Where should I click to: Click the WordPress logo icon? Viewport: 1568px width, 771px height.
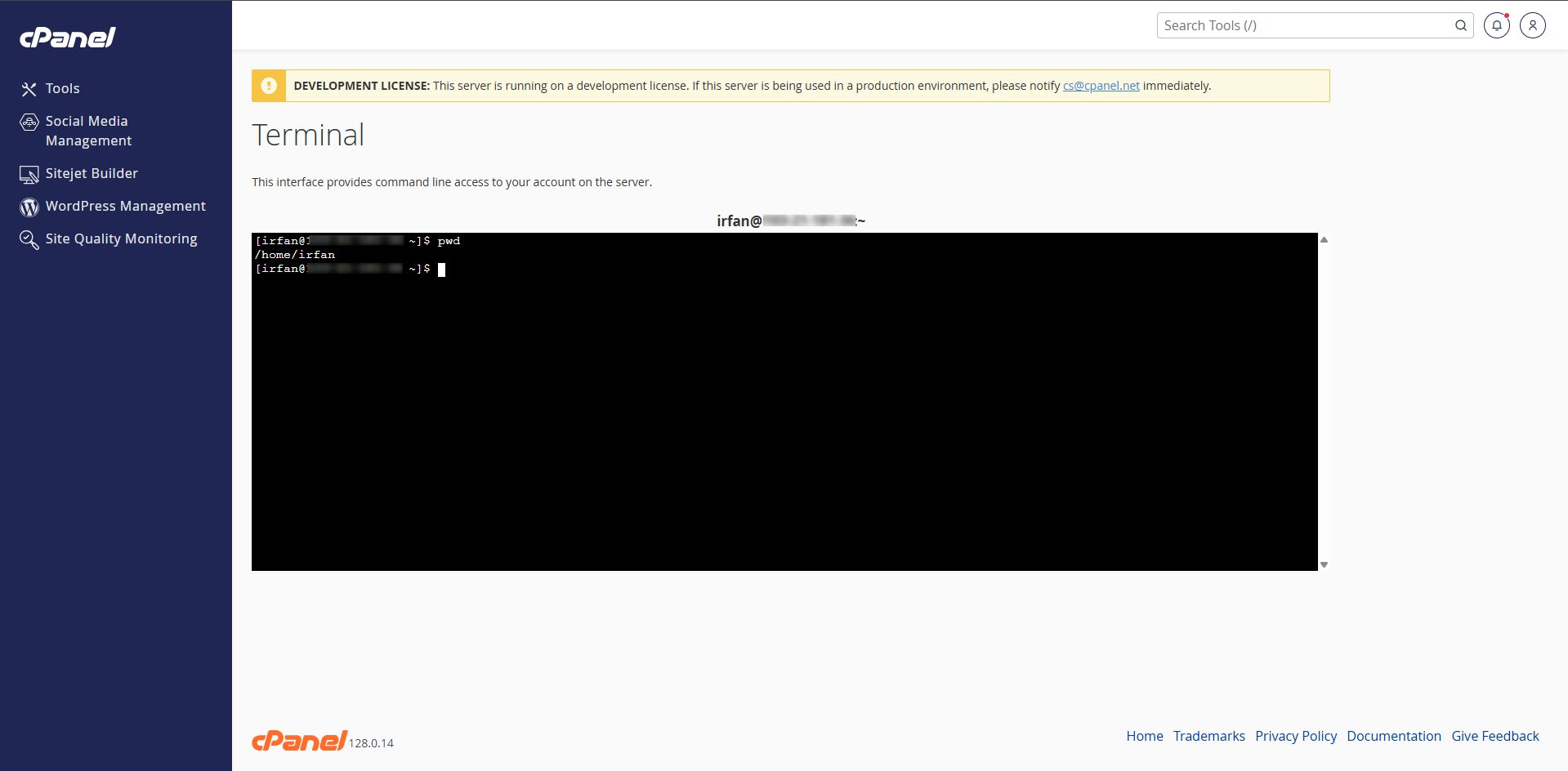(x=29, y=207)
